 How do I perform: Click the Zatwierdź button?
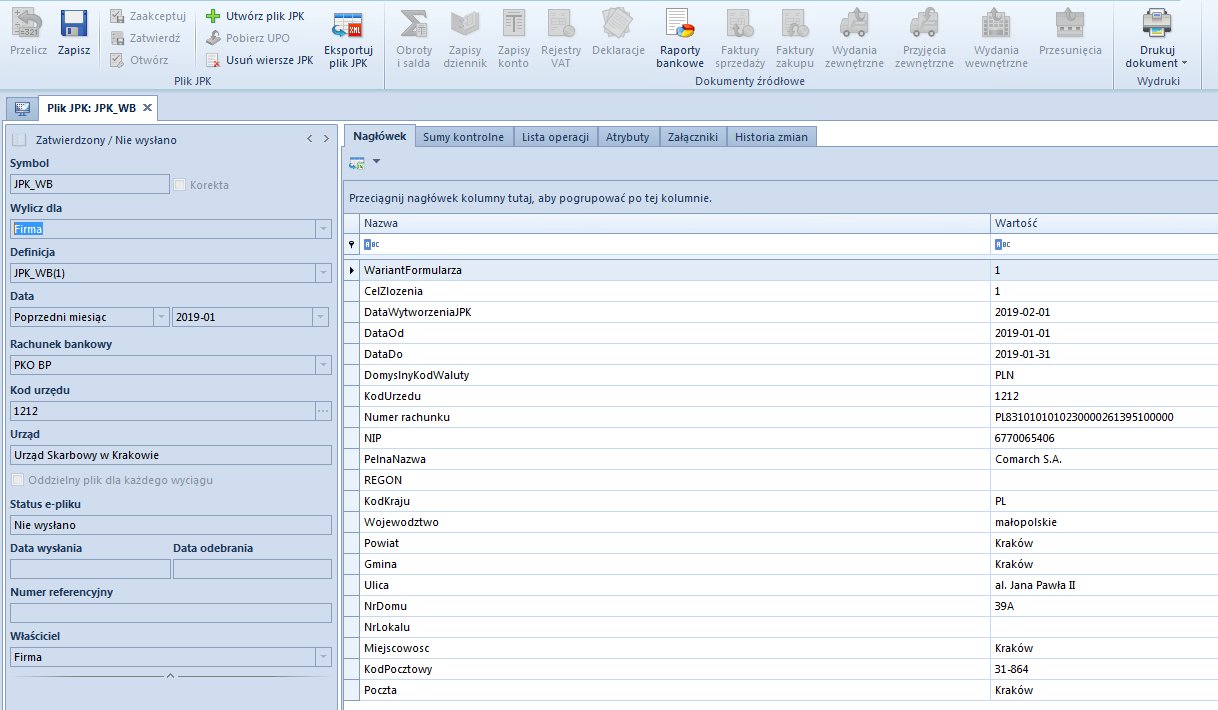[145, 38]
